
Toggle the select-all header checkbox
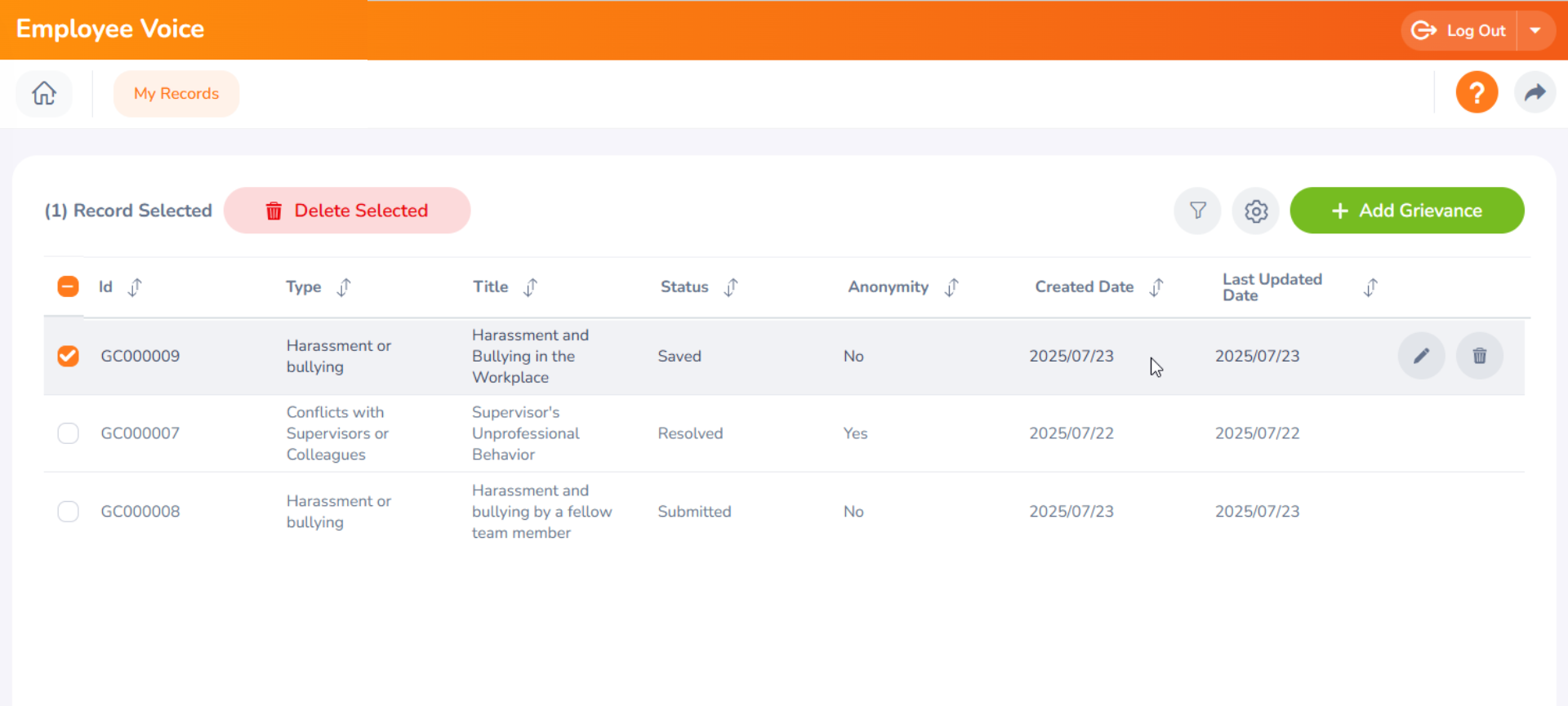[69, 286]
